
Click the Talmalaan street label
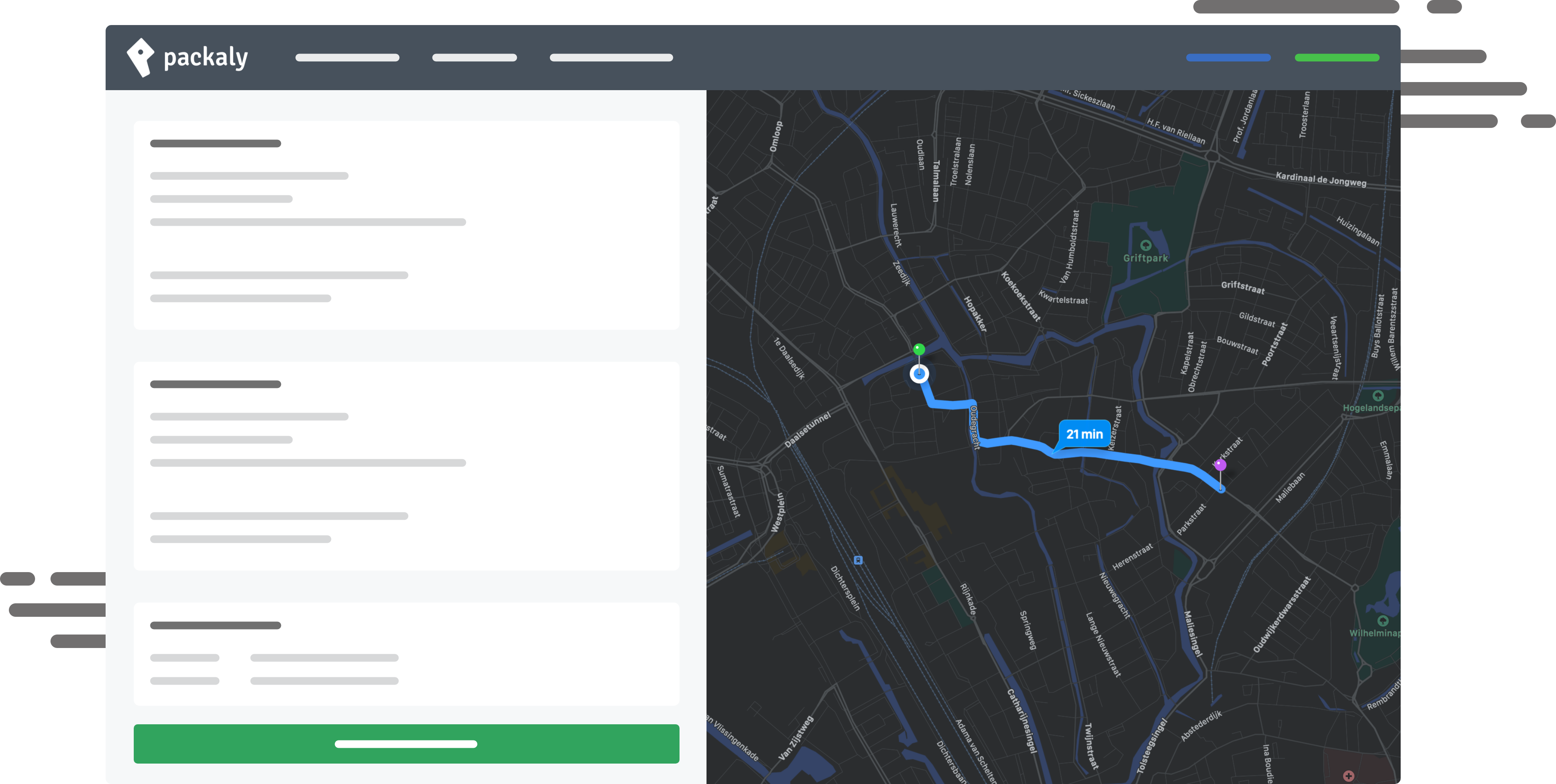pos(936,180)
